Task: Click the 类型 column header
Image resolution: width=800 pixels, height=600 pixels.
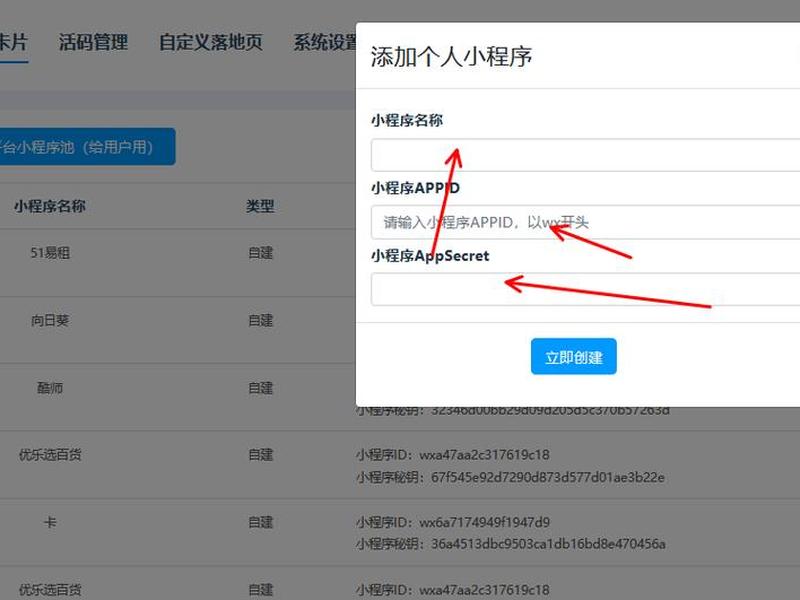Action: click(260, 206)
